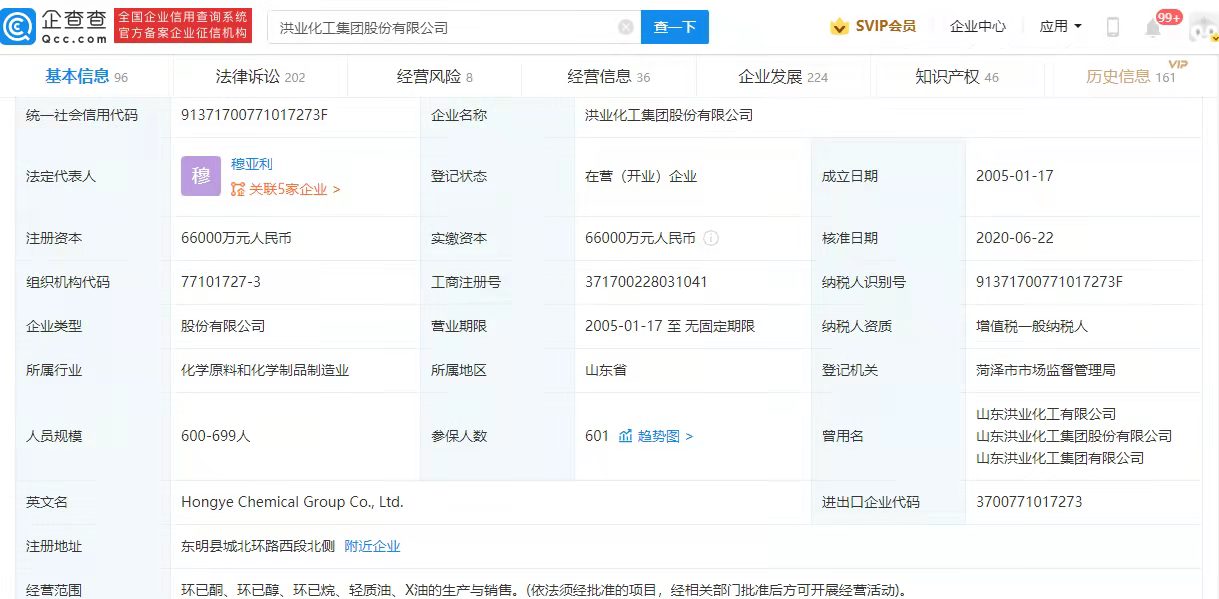
Task: Clear the search box text
Action: coord(626,27)
